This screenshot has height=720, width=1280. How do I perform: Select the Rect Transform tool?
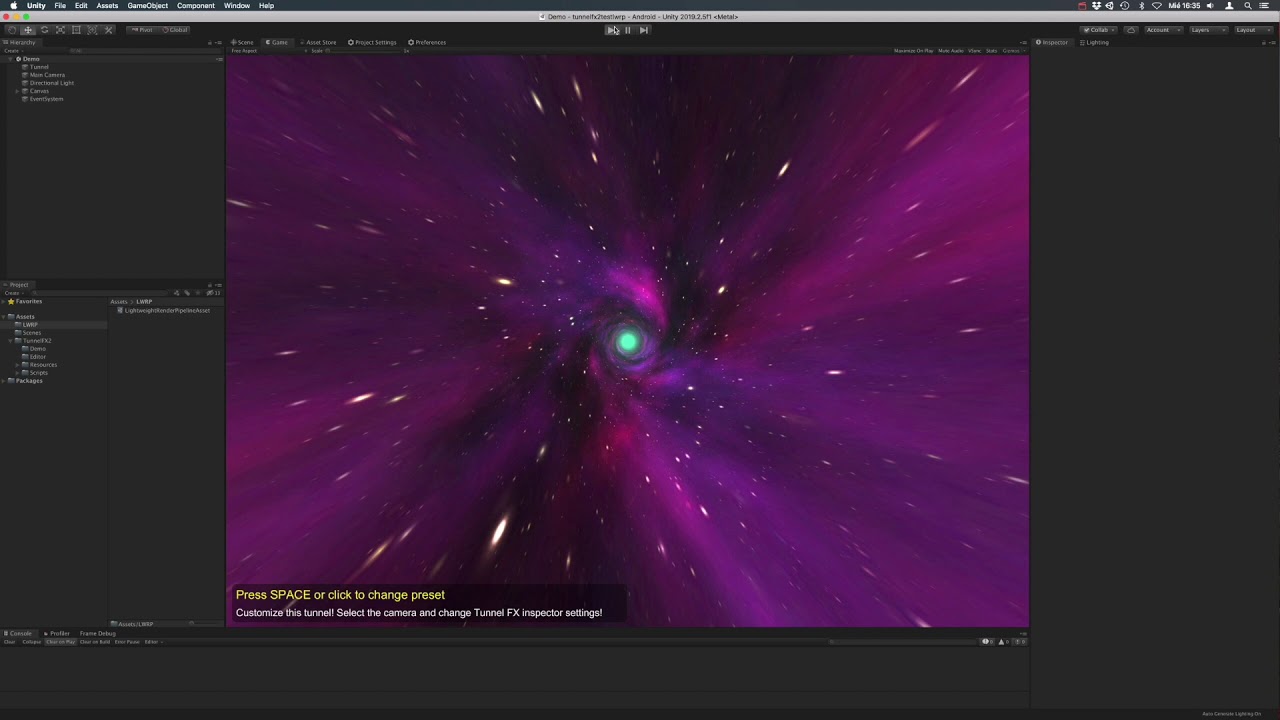(76, 30)
